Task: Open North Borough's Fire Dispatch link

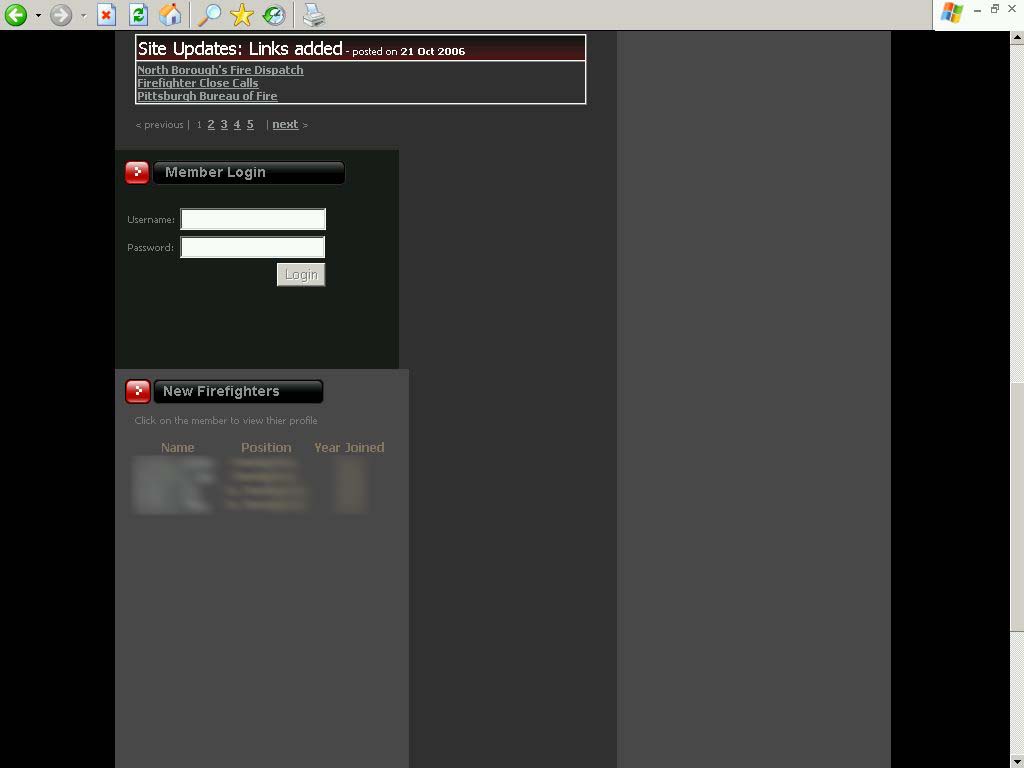Action: [220, 70]
